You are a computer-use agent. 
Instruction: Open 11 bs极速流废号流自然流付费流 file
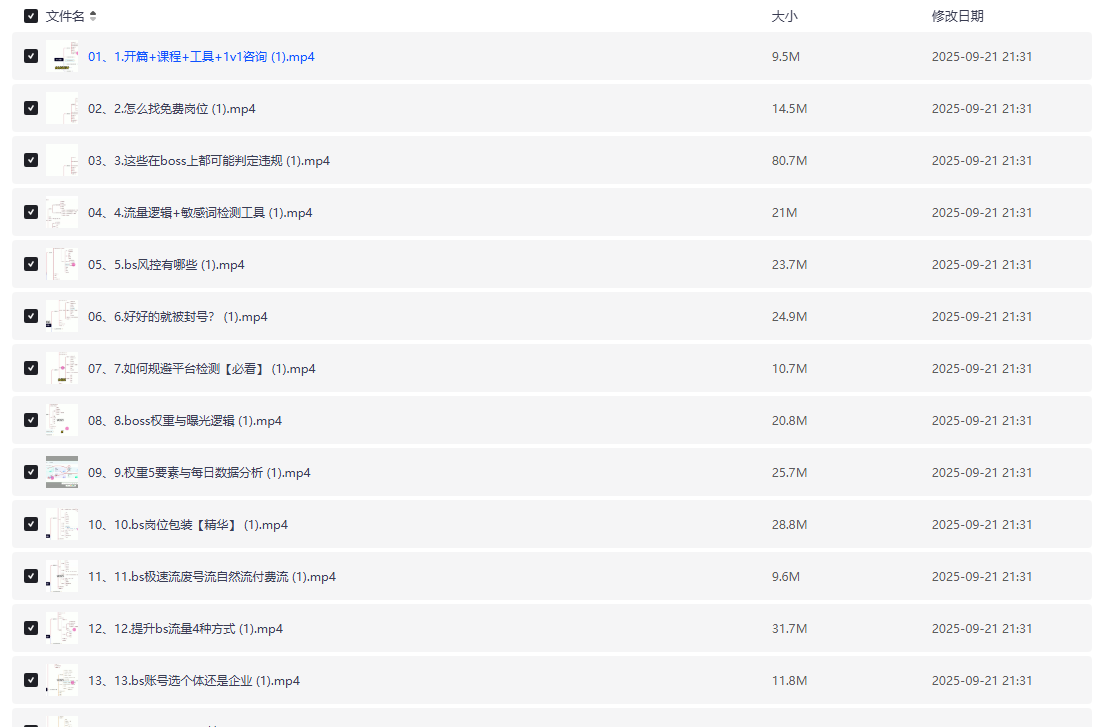211,577
